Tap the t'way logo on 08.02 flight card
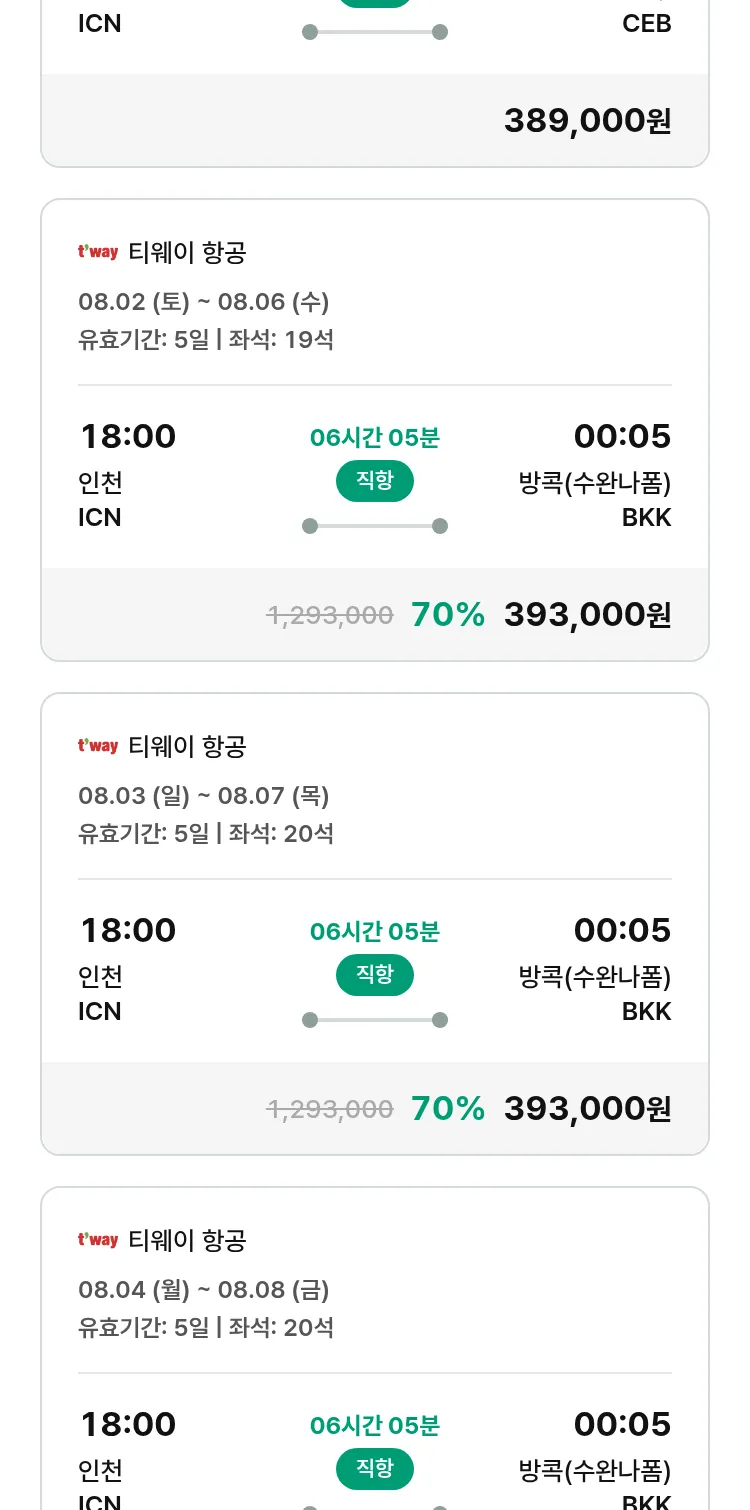 (98, 252)
